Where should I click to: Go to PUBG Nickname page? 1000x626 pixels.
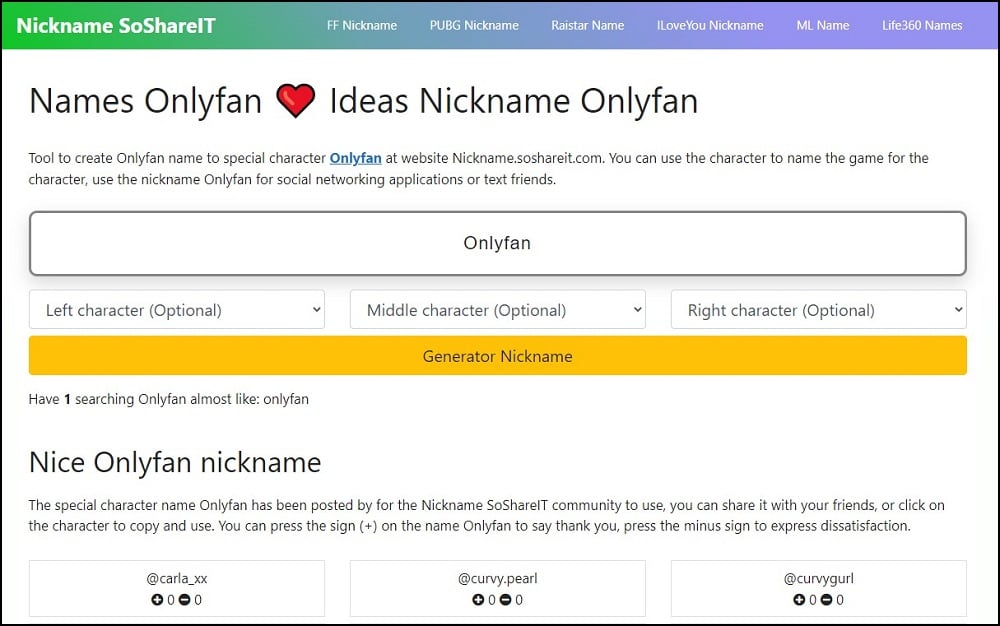pyautogui.click(x=474, y=25)
